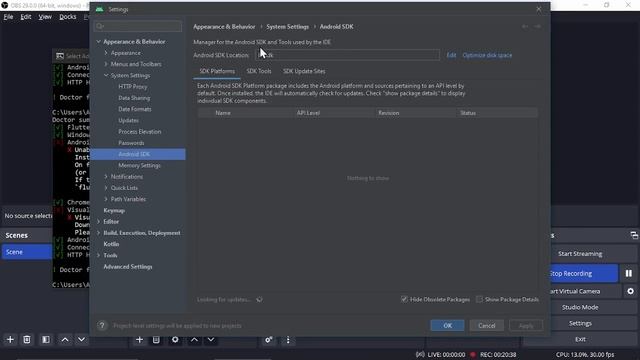Expand Quick Lists tree node

(106, 188)
